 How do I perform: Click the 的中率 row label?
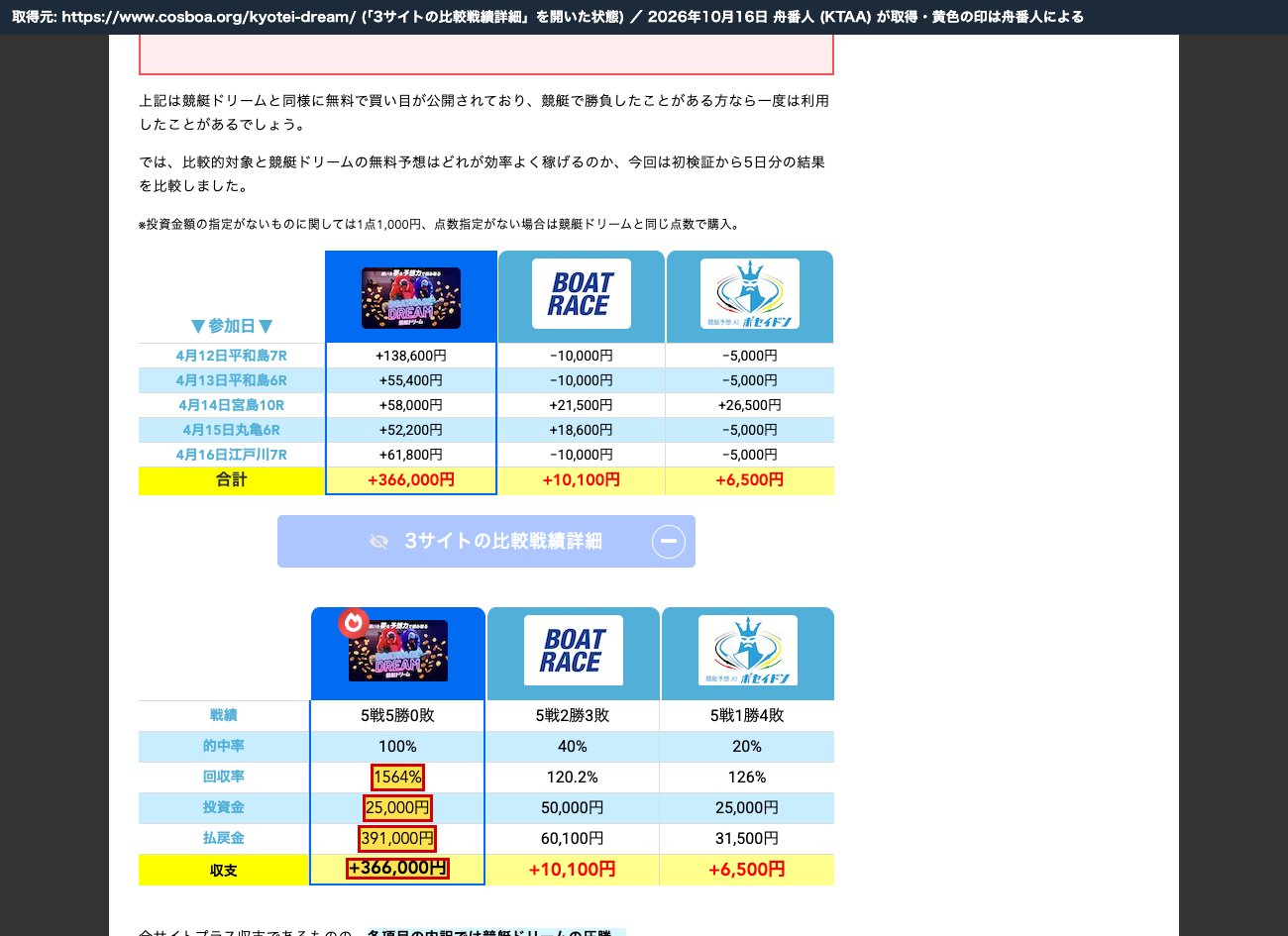tap(224, 746)
